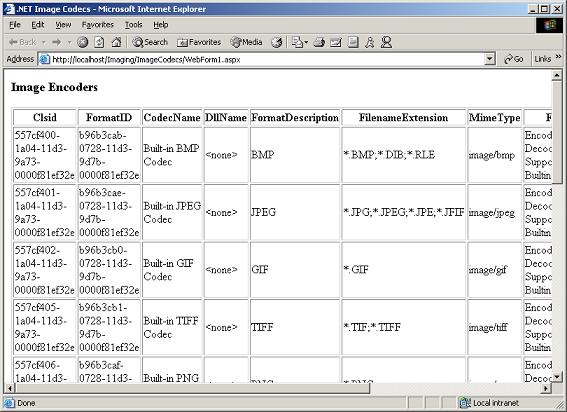
Task: Click the page icon beside Done
Action: [x=9, y=403]
